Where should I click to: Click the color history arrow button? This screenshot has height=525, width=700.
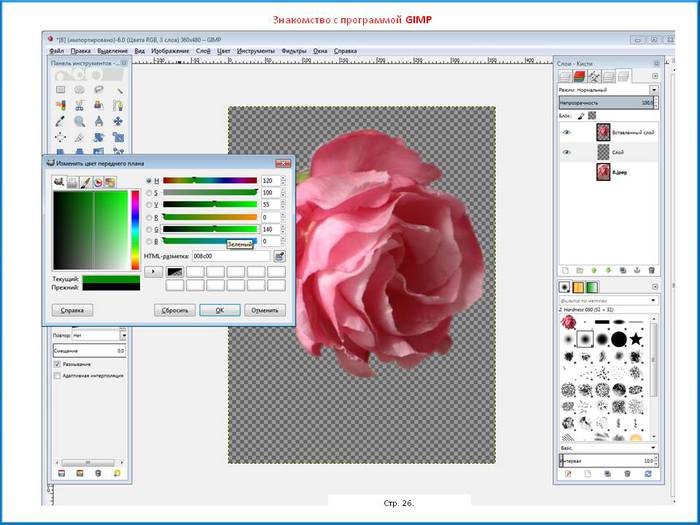coord(153,271)
